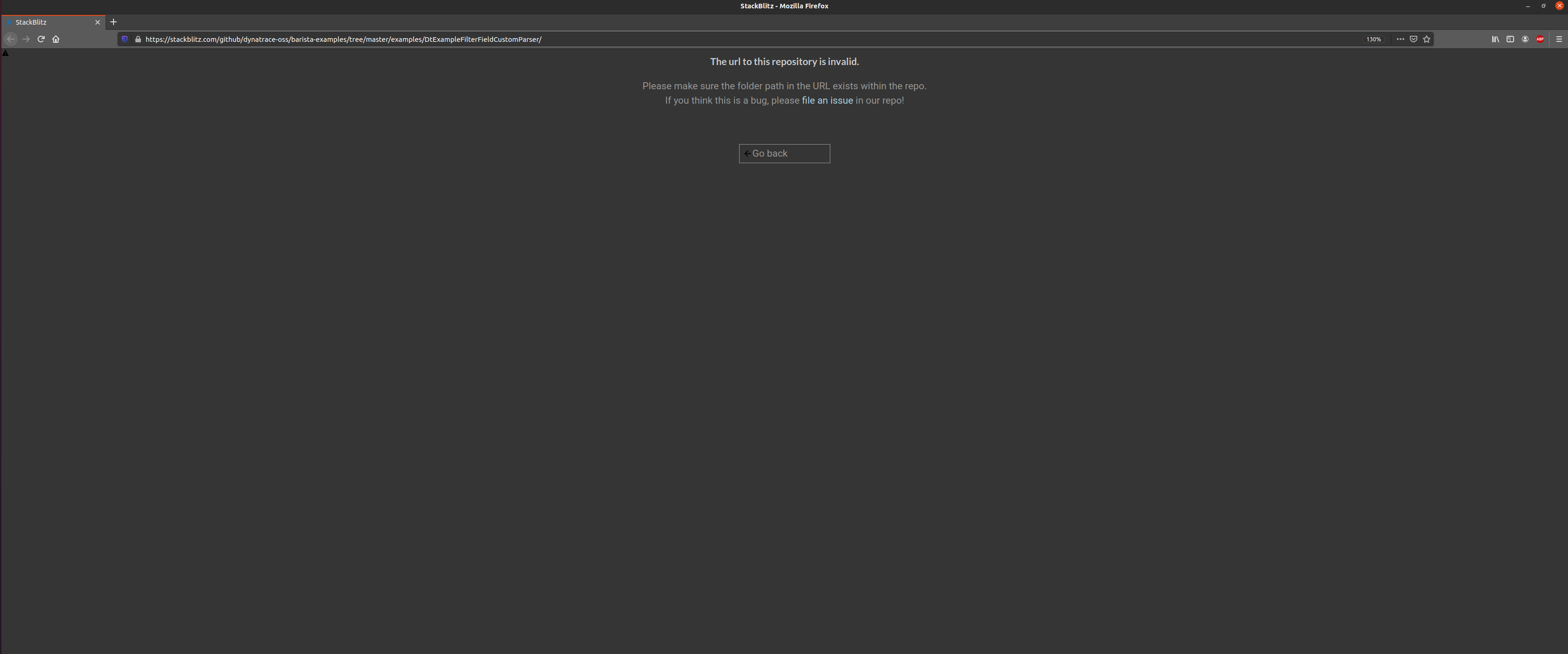Open a new browser tab

pos(113,22)
